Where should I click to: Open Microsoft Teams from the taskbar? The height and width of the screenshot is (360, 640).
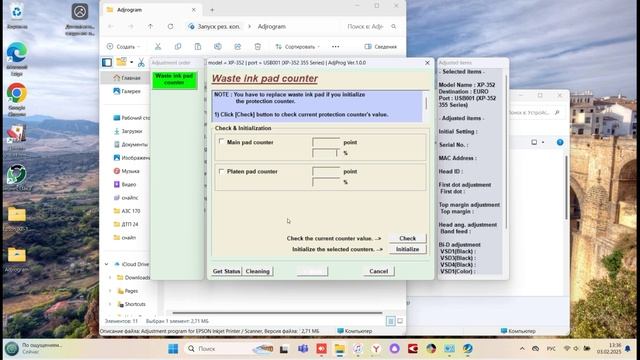303,349
